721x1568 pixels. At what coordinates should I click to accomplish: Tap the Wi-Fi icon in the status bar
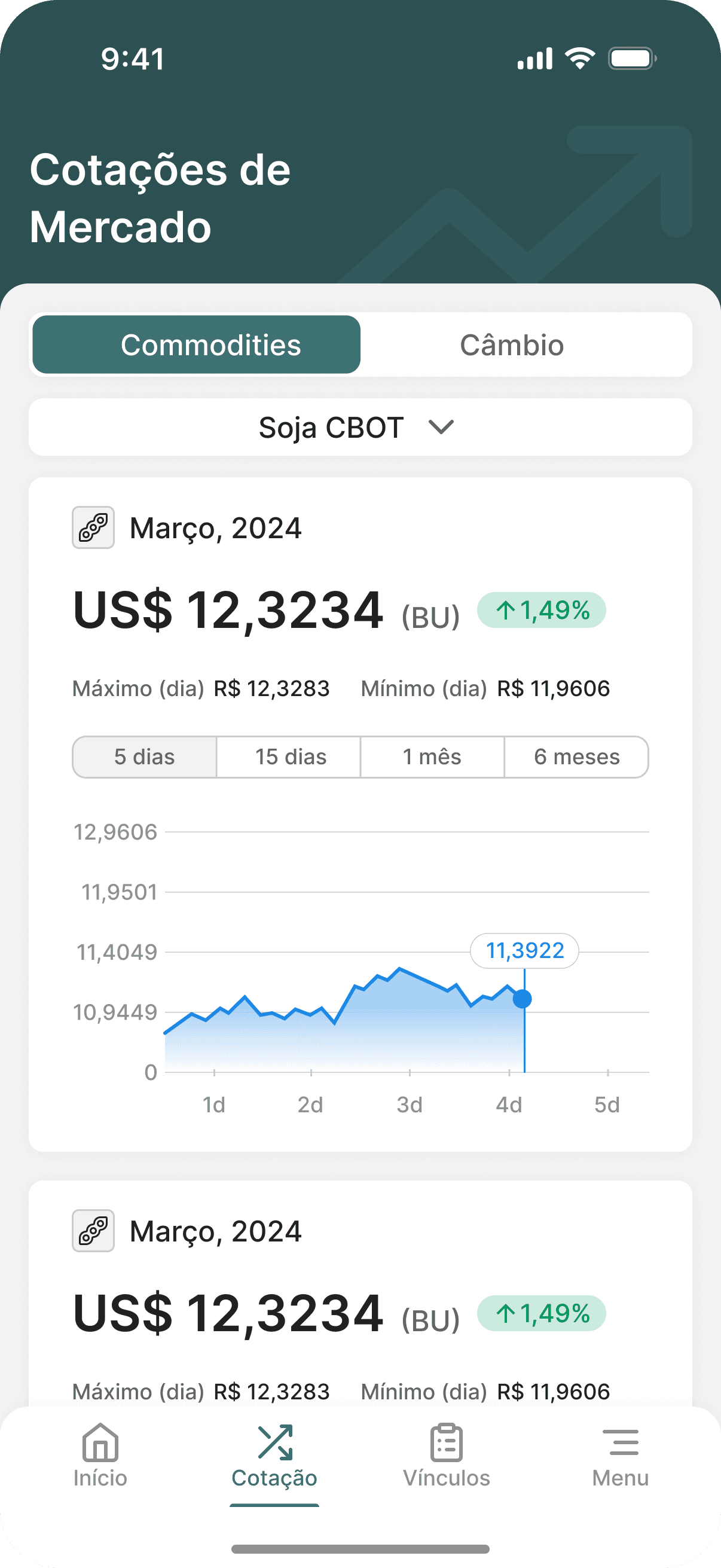580,59
